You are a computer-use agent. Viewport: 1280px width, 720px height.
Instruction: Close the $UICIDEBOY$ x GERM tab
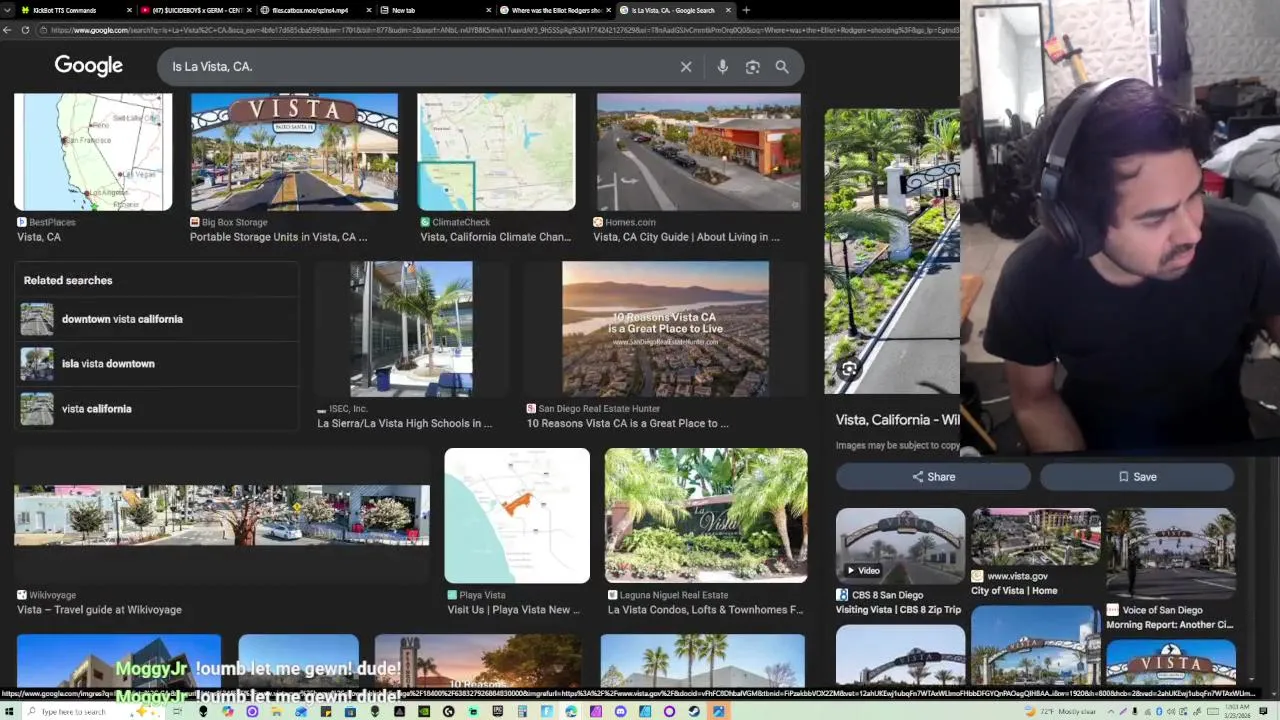(x=249, y=10)
